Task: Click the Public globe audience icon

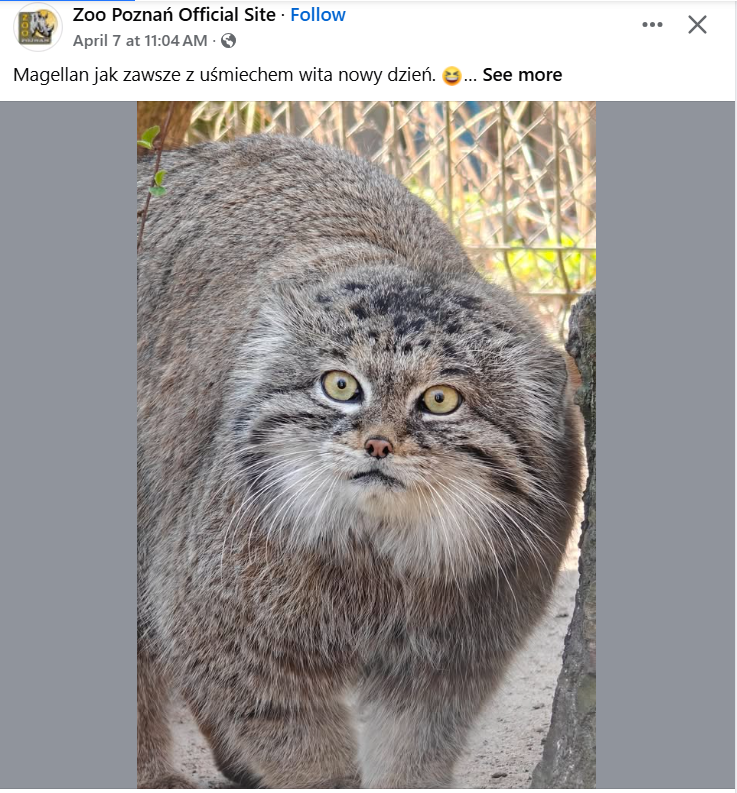Action: click(x=229, y=40)
